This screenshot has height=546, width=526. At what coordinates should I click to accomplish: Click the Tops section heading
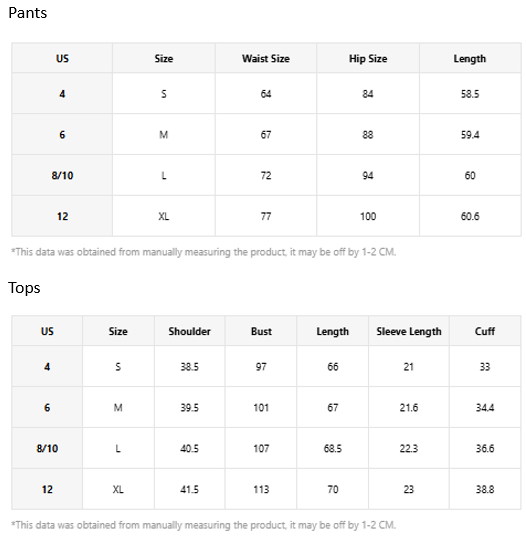tap(24, 288)
